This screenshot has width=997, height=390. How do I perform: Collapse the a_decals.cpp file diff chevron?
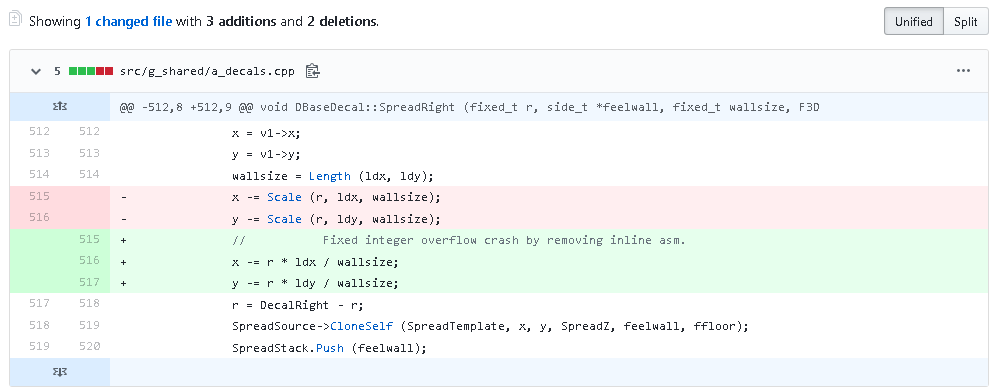tap(36, 71)
